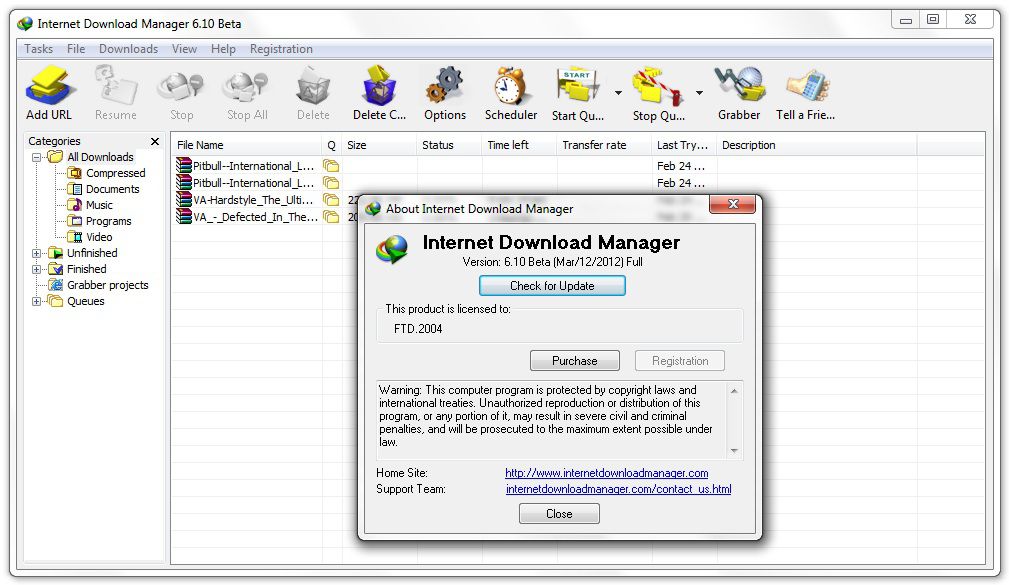Click the Unfinished folder icon
The height and width of the screenshot is (585, 1009).
coord(56,254)
